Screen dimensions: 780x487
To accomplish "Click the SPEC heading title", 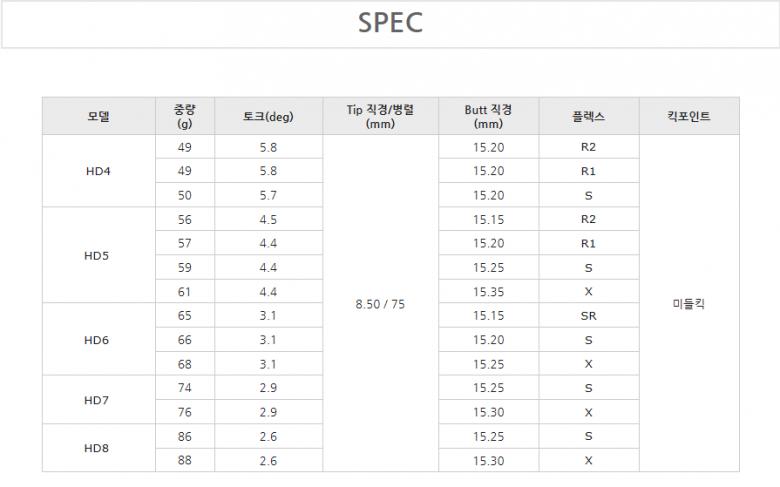I will coord(390,23).
